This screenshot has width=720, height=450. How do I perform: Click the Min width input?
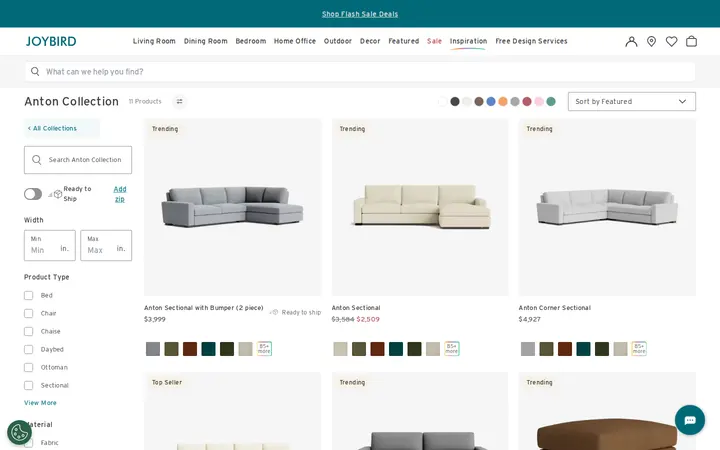coord(50,245)
